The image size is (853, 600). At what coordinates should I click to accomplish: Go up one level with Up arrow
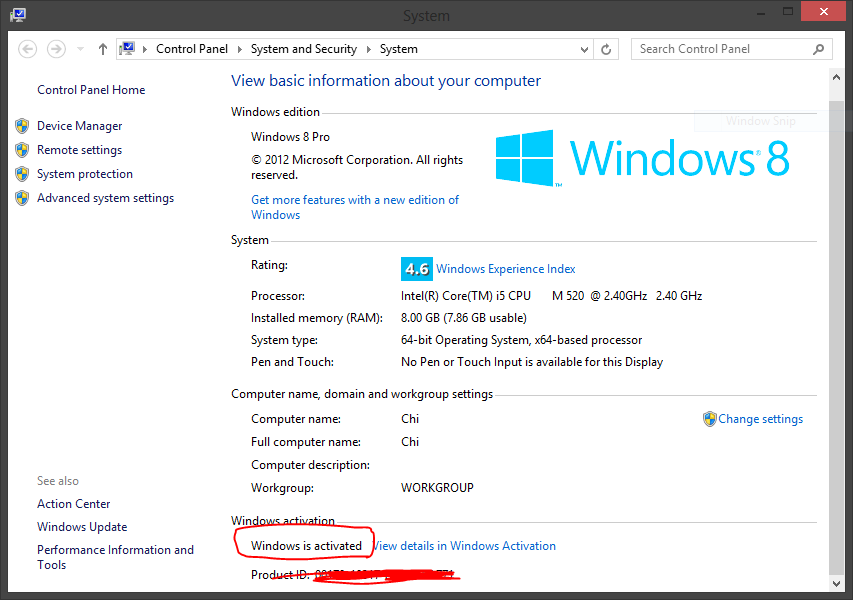103,50
